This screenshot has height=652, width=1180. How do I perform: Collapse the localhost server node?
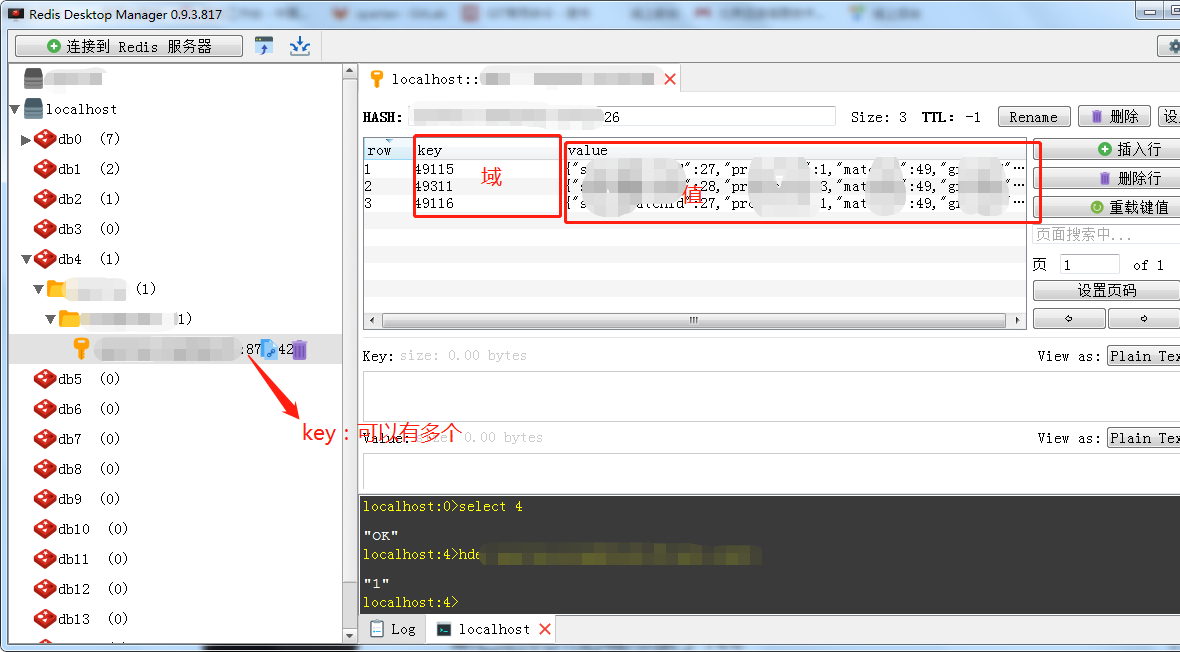14,109
